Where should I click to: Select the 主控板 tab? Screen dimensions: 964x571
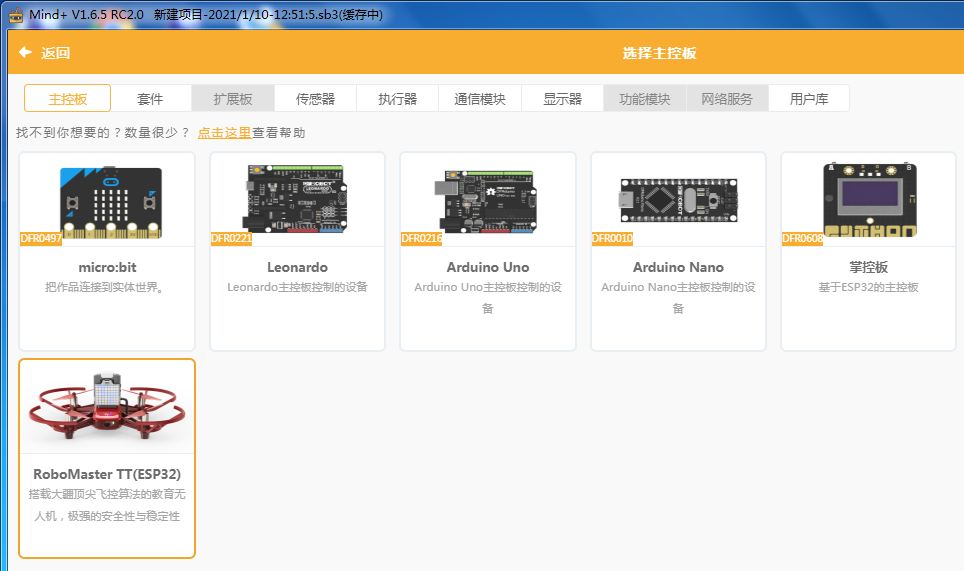coord(68,98)
